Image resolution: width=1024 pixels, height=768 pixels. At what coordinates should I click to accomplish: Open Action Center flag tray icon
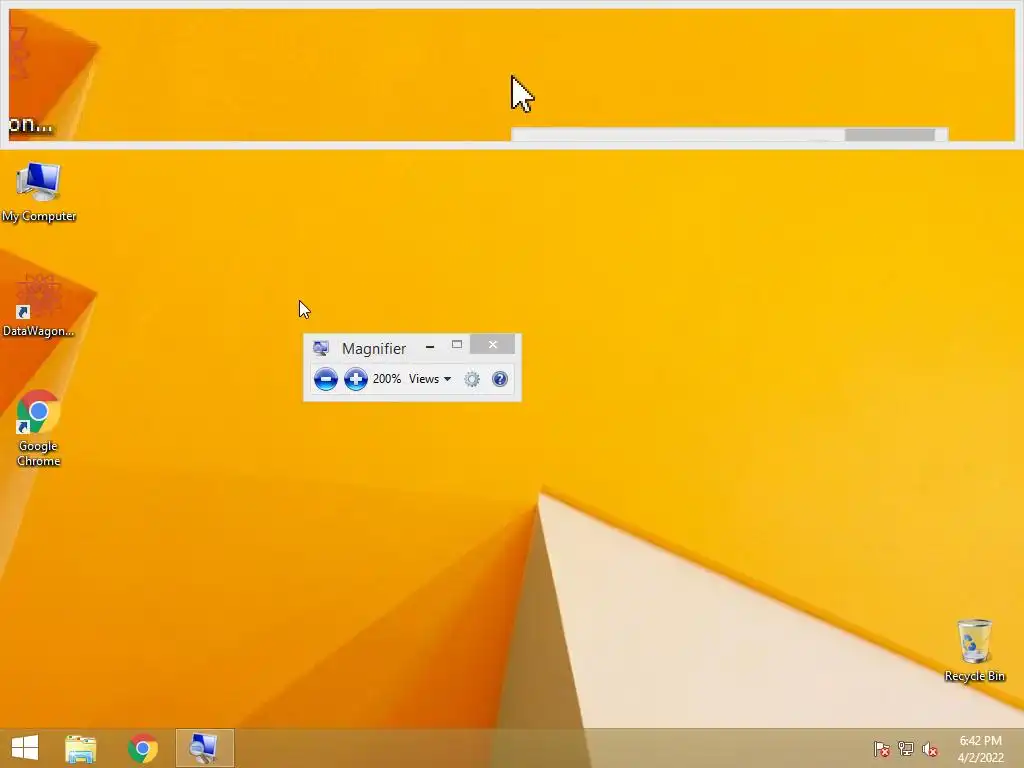[x=882, y=748]
